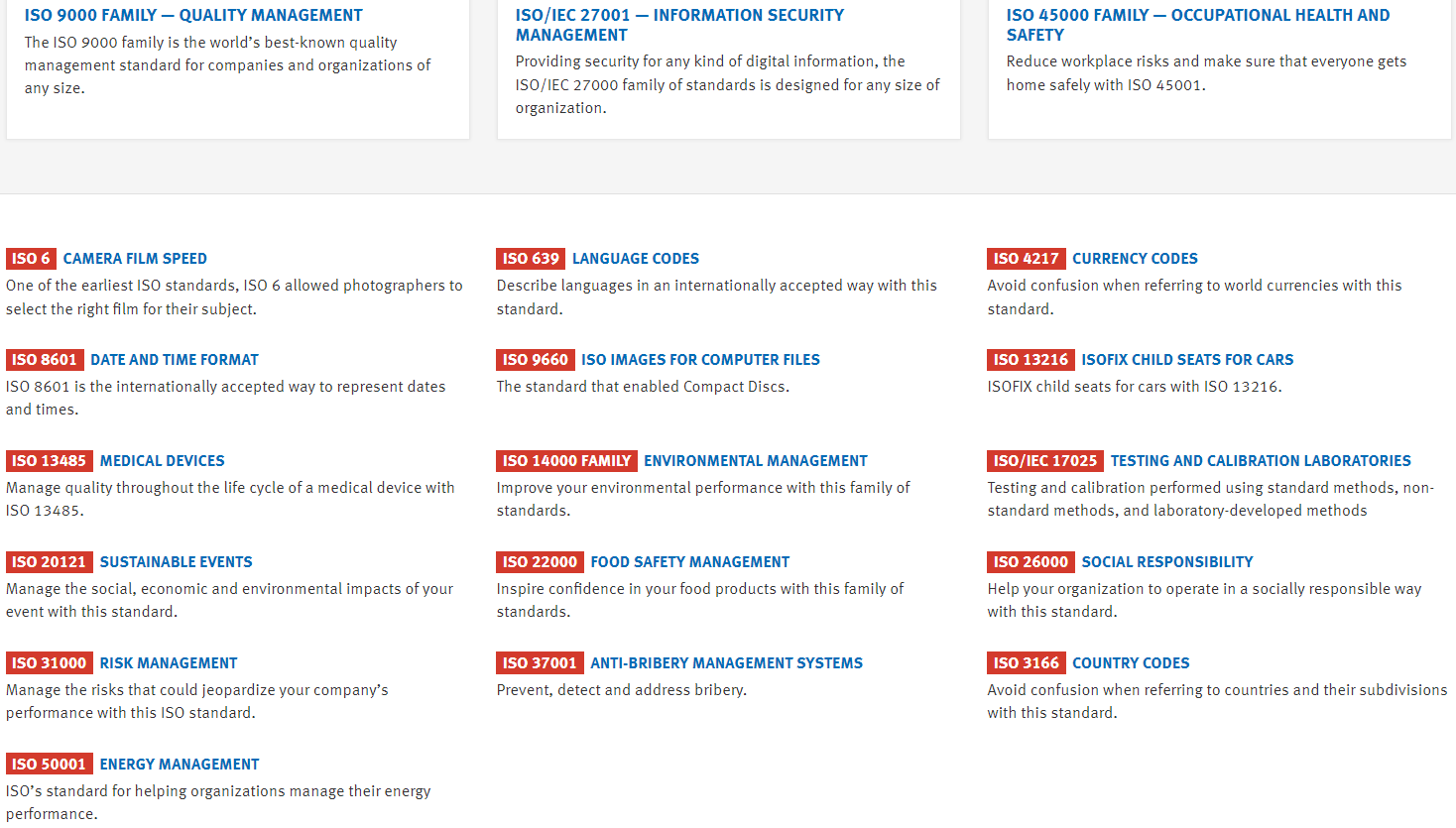Click the red ISO 13485 badge
The width and height of the screenshot is (1456, 828).
pyautogui.click(x=50, y=461)
